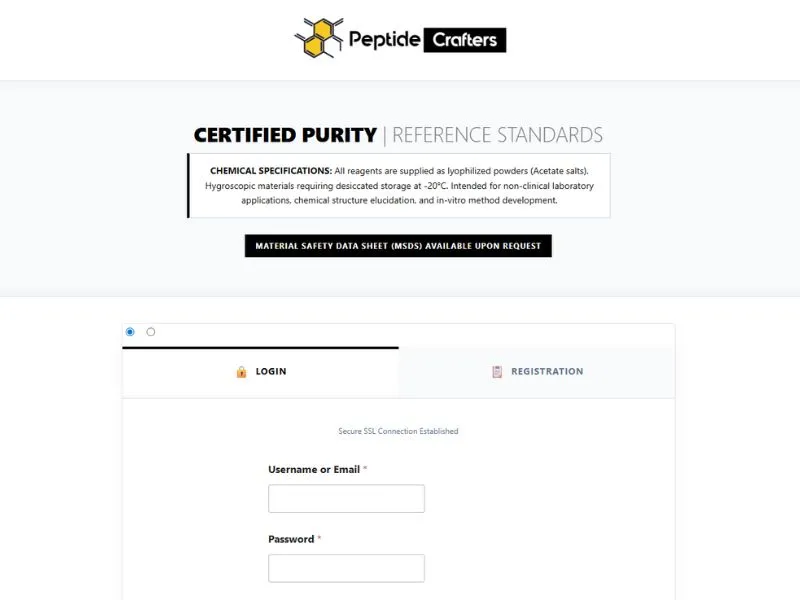Click the black Crafters logo badge
800x600 pixels.
[x=465, y=40]
